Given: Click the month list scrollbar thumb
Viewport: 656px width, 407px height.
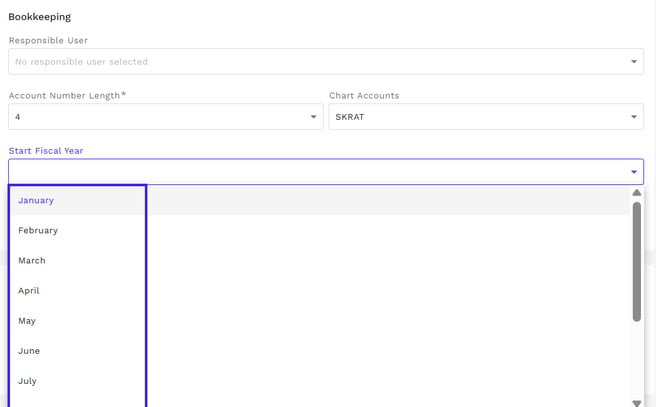Looking at the screenshot, I should [636, 260].
